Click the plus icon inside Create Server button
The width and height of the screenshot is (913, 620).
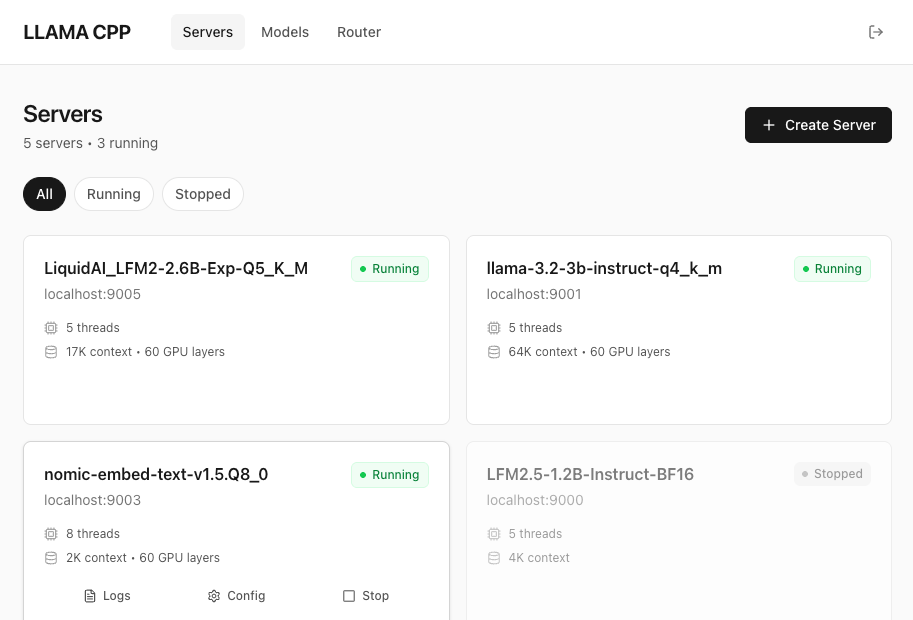click(x=768, y=125)
